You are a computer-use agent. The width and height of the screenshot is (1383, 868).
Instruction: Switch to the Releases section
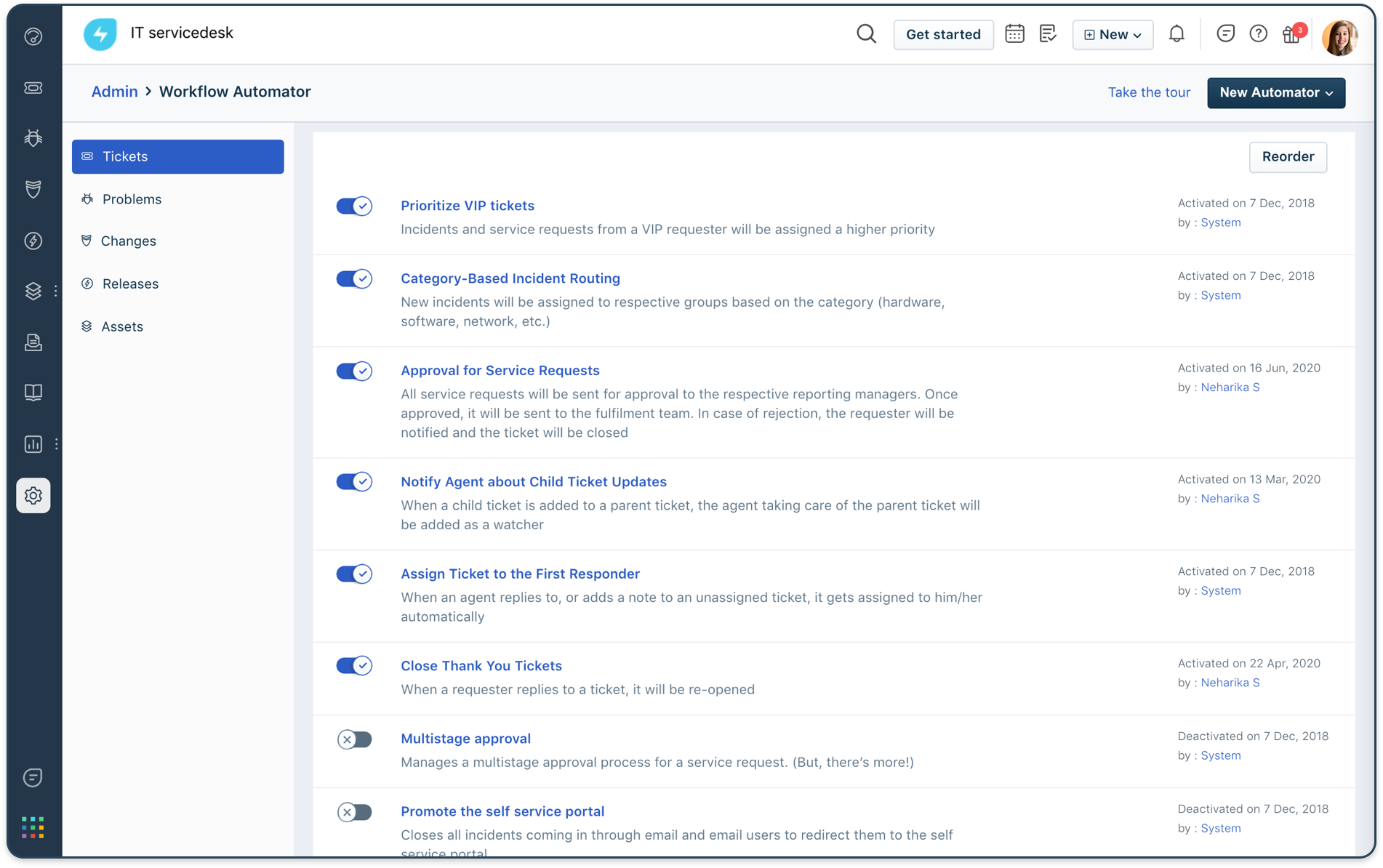tap(130, 284)
